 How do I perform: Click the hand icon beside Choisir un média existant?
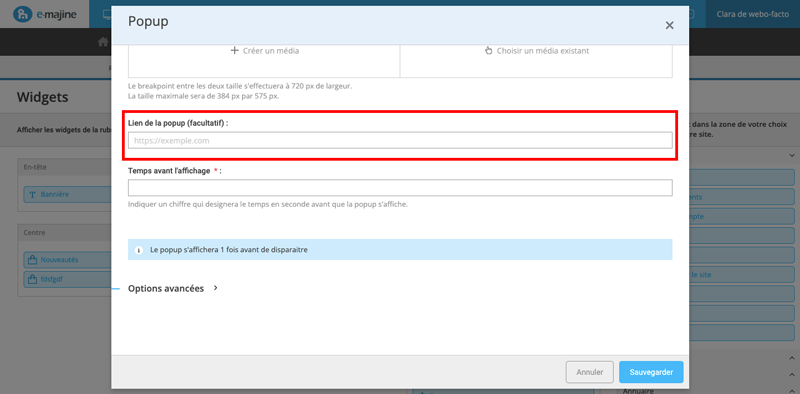[x=489, y=51]
